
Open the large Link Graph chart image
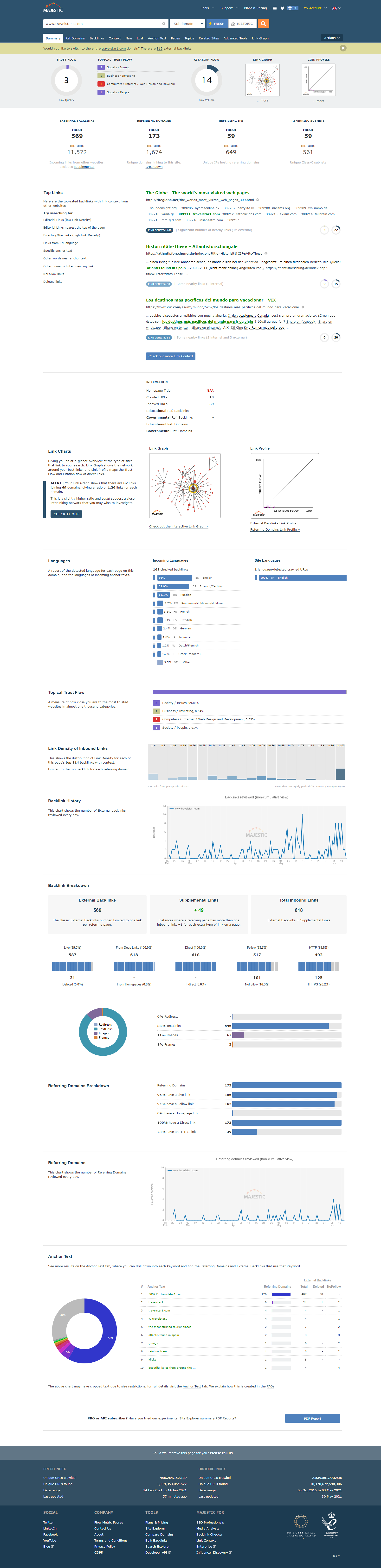pos(185,486)
